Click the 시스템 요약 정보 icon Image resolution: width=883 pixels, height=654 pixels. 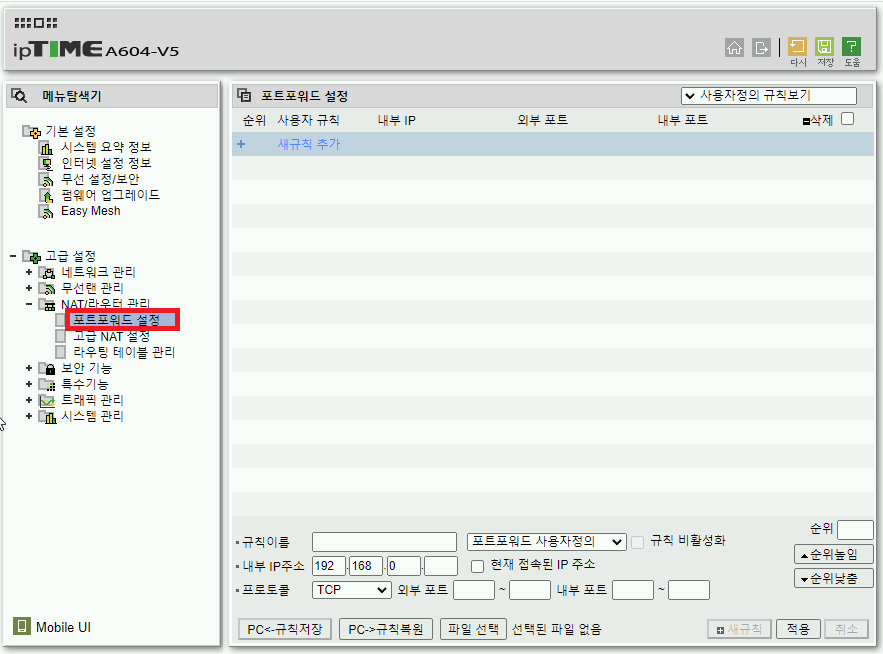[46, 148]
